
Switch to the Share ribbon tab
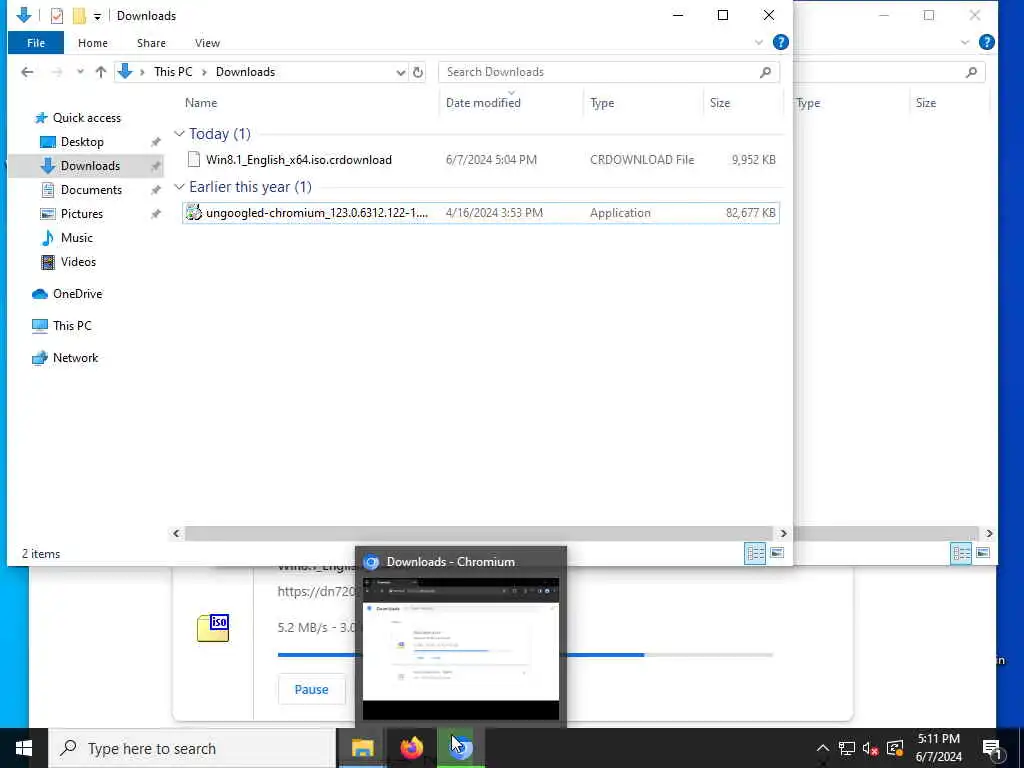151,43
